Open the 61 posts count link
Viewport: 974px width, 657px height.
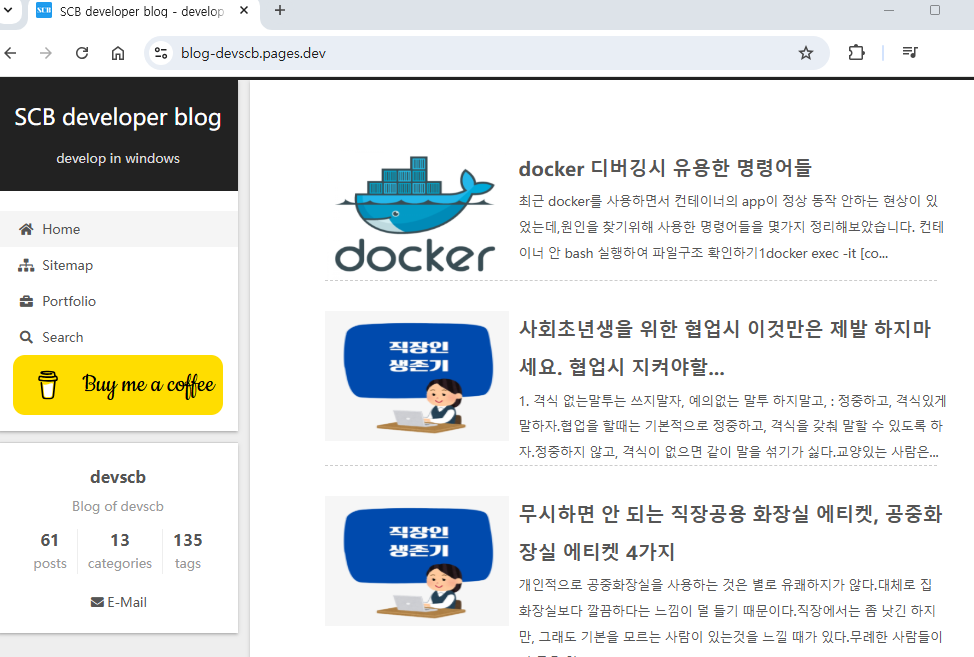[x=50, y=551]
